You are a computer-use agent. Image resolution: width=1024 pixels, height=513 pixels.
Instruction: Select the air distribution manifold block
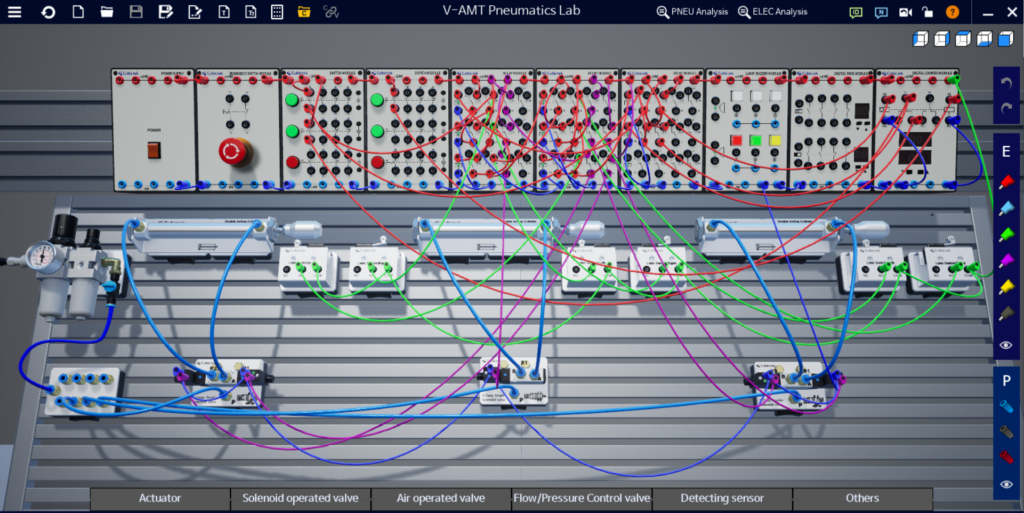point(84,391)
